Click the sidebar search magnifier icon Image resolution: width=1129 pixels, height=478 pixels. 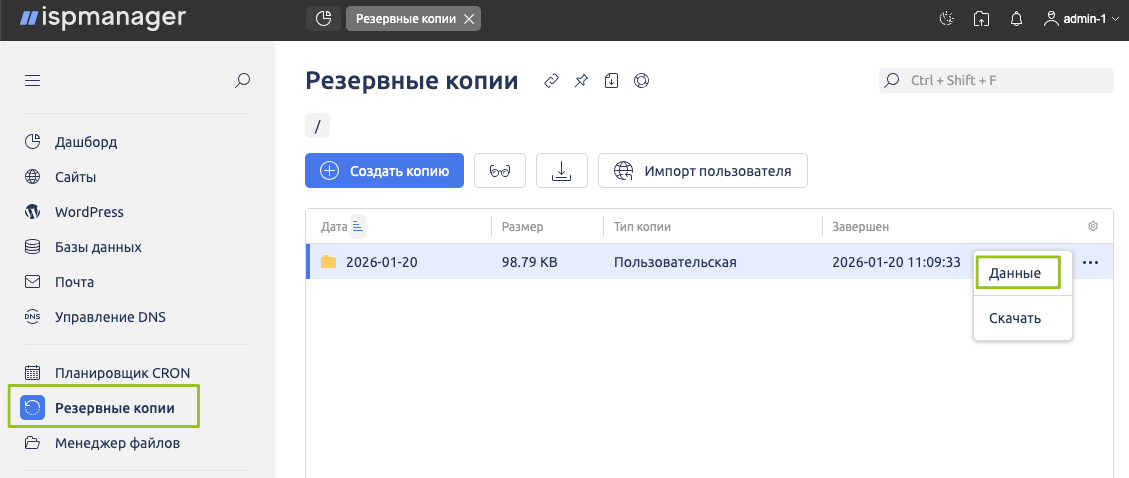242,81
